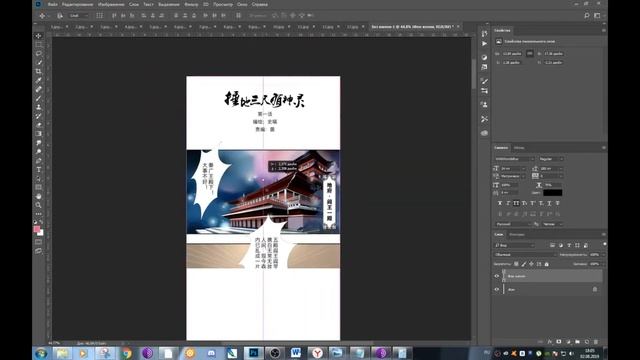Viewport: 640px width, 360px height.
Task: Open the anti-aliasing method dropdown
Action: pyautogui.click(x=553, y=224)
